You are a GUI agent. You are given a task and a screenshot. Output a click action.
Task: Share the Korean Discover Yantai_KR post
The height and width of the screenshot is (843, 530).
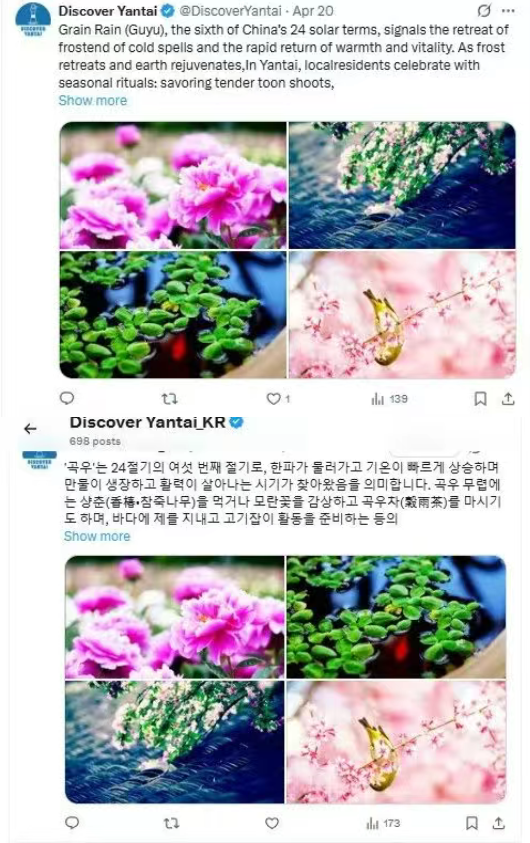499,823
